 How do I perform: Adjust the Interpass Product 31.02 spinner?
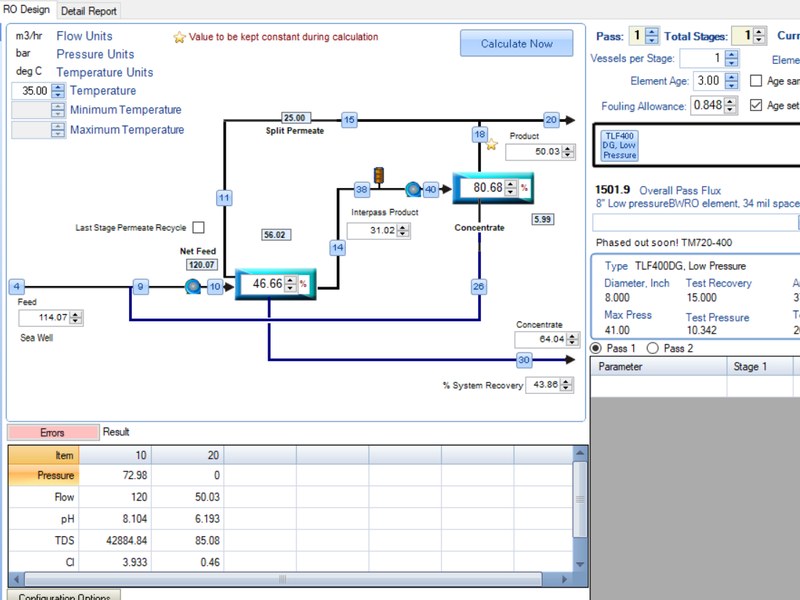click(403, 231)
